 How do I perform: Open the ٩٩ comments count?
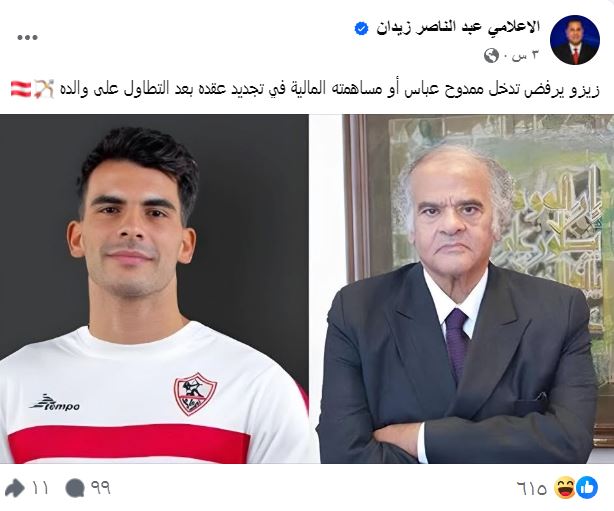(101, 488)
